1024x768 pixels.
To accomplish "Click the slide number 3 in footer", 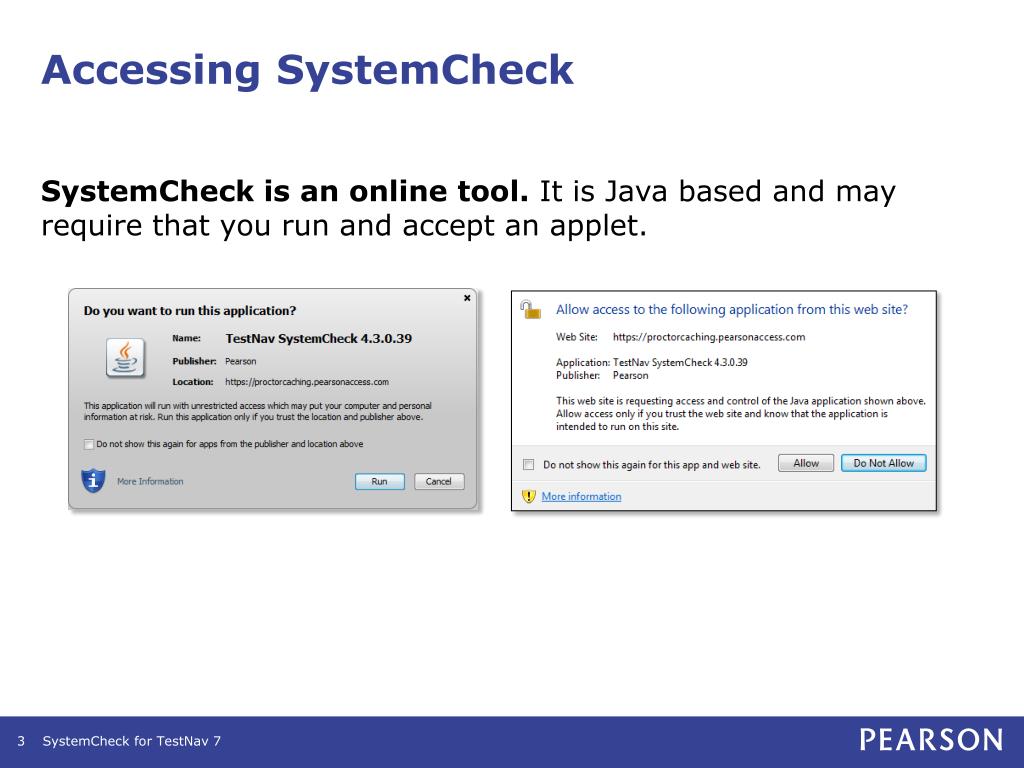I will point(21,741).
